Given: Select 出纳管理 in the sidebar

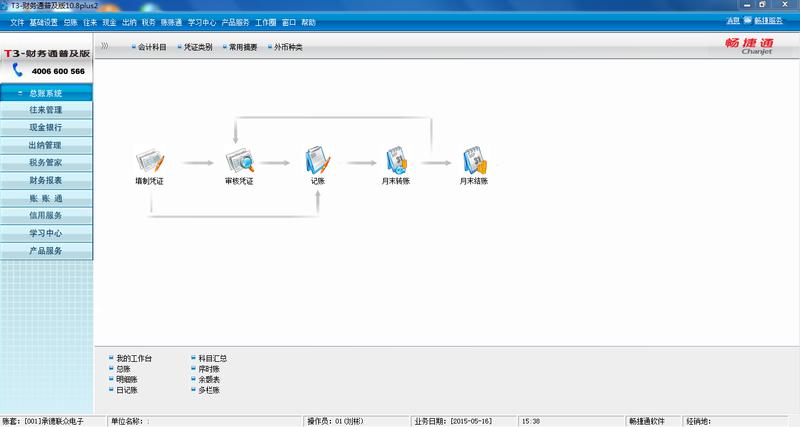Looking at the screenshot, I should point(46,145).
